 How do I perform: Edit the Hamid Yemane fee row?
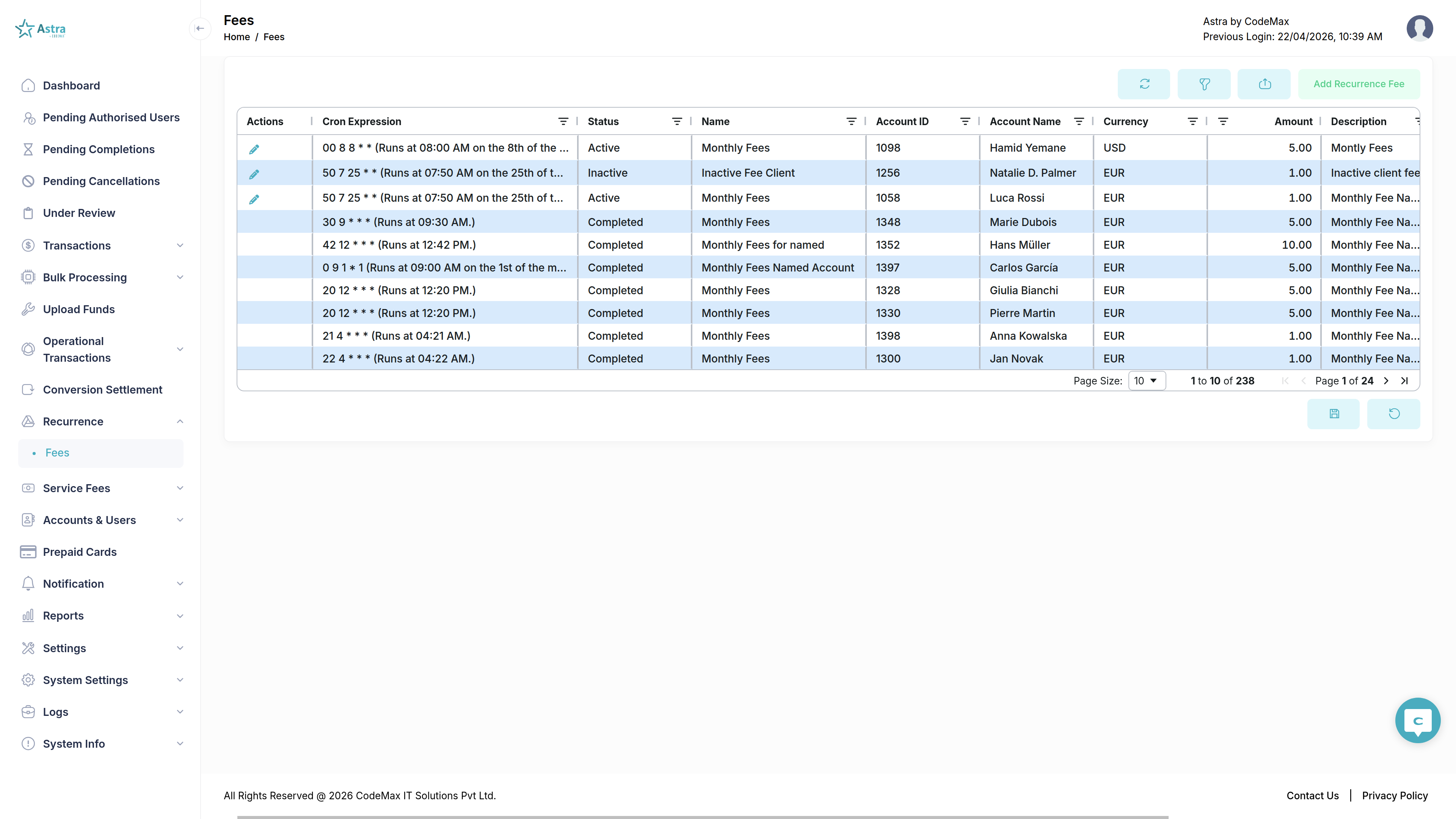click(254, 149)
